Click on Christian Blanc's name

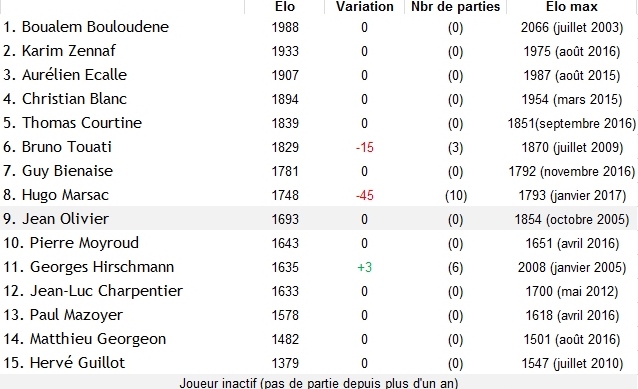pos(74,99)
